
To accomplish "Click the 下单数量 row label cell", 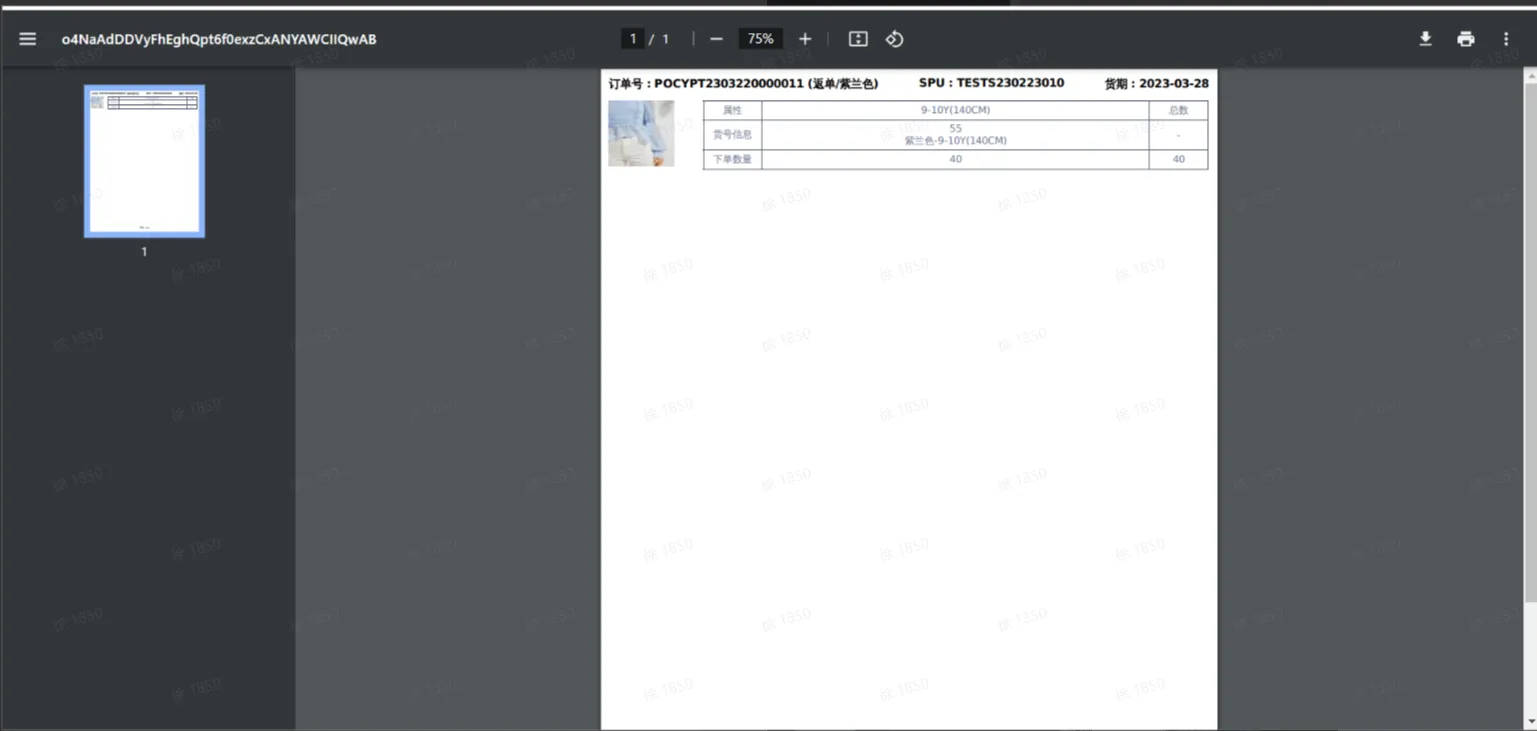I will click(732, 159).
